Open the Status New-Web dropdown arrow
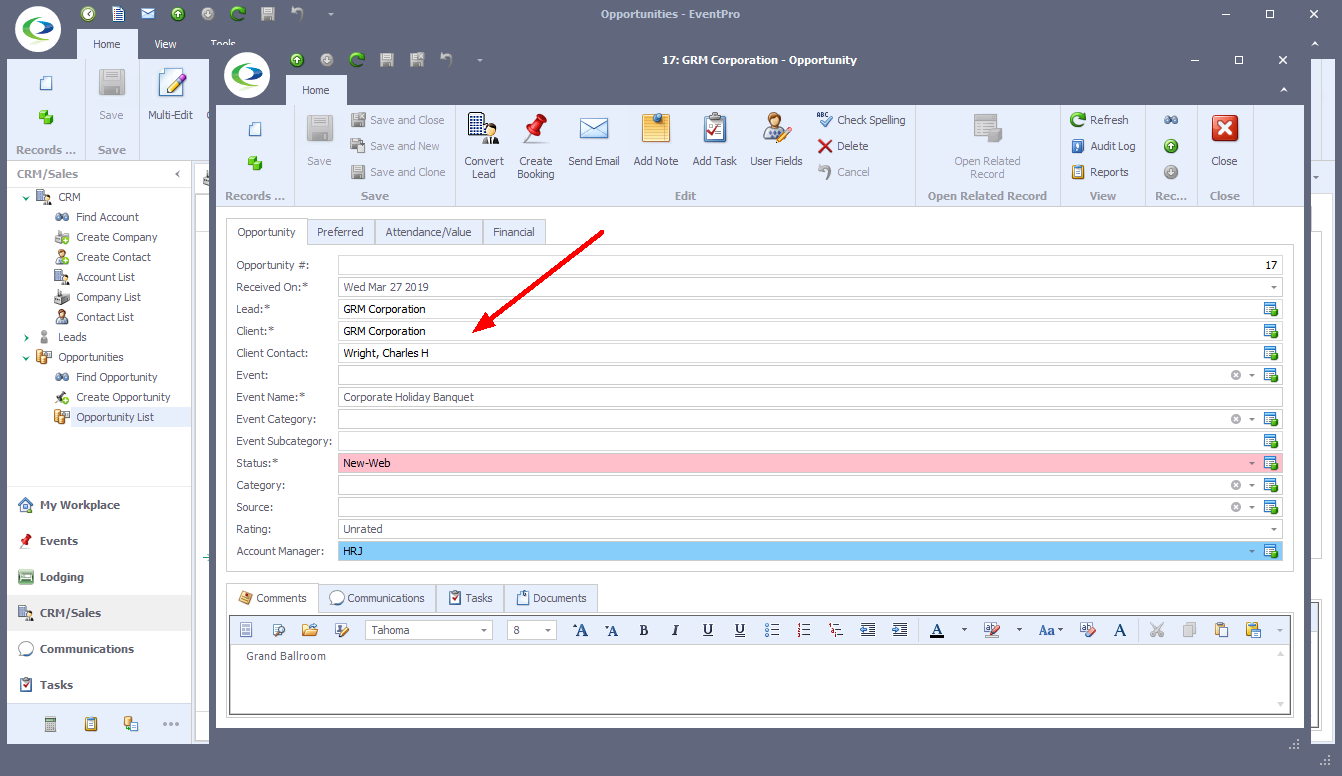 tap(1252, 463)
